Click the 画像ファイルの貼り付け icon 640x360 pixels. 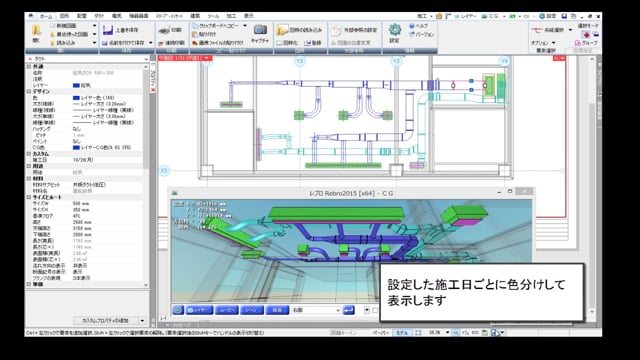[195, 43]
